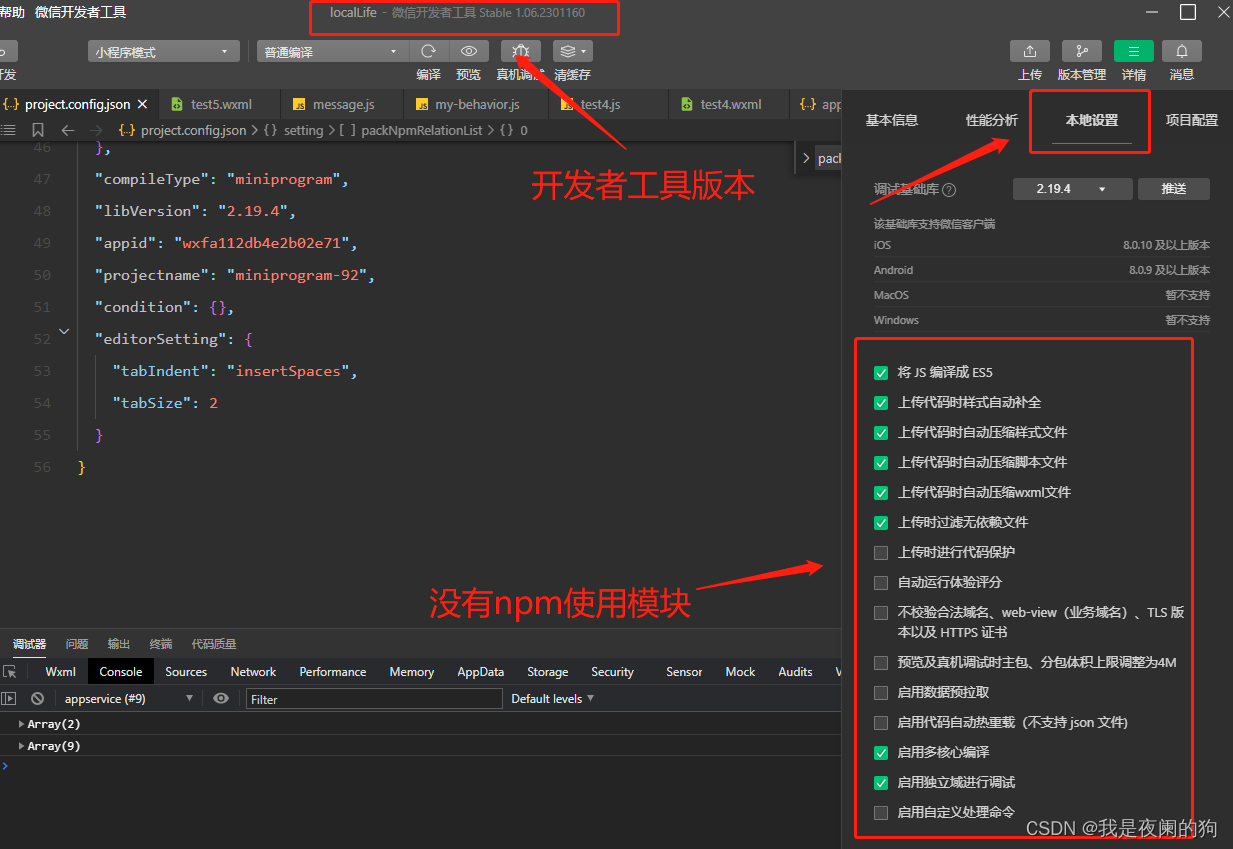The height and width of the screenshot is (849, 1233).
Task: Click packNpmRelationList in the breadcrumb
Action: click(422, 130)
